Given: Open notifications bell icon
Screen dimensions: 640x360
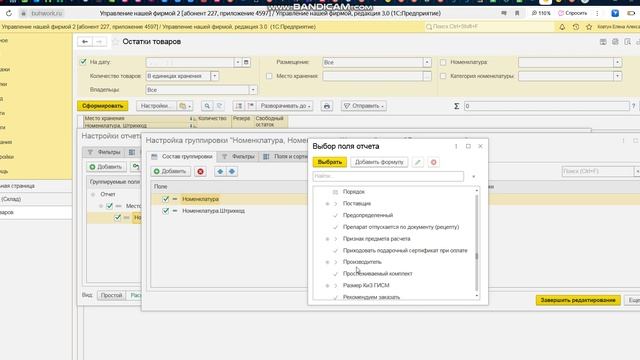Looking at the screenshot, I should [562, 27].
